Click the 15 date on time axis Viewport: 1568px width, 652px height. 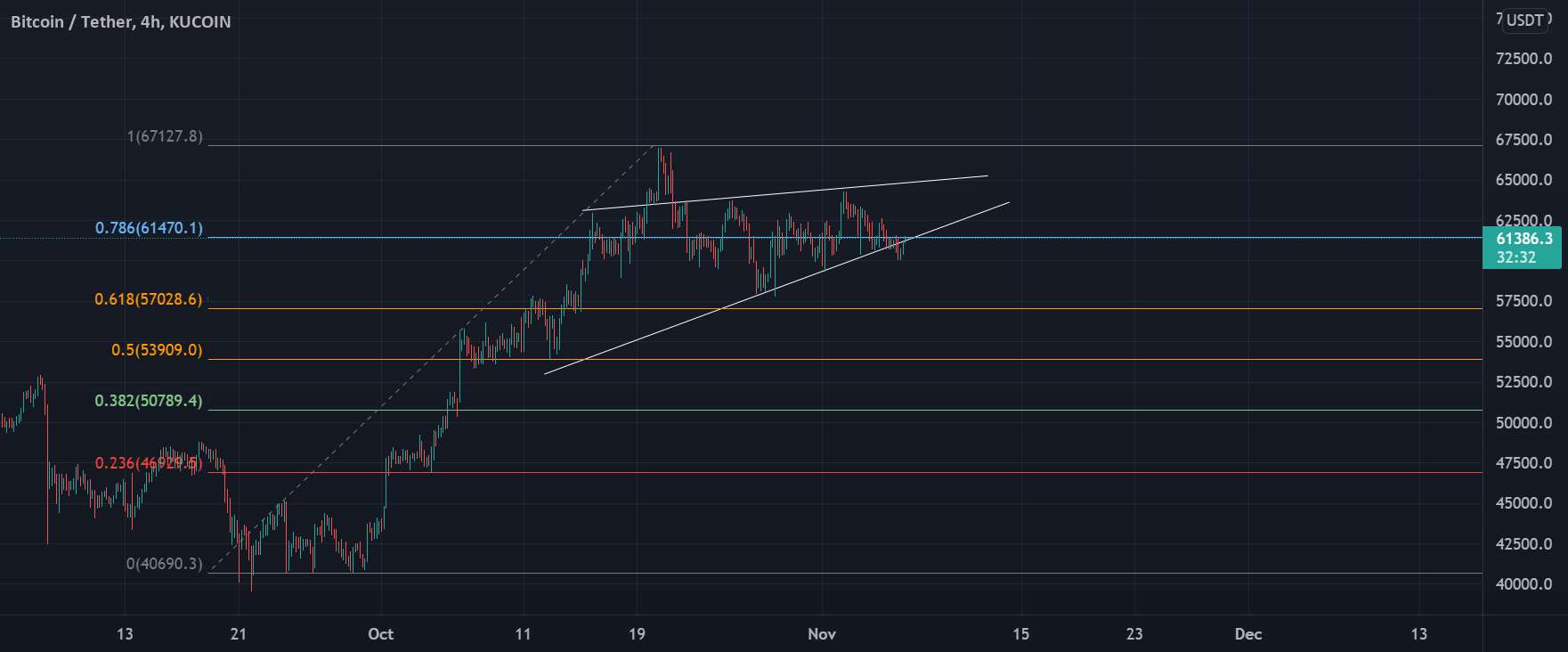pyautogui.click(x=1020, y=634)
